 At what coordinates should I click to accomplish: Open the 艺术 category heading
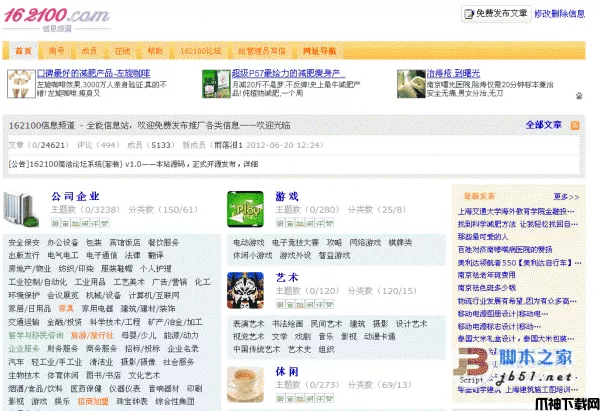[287, 277]
